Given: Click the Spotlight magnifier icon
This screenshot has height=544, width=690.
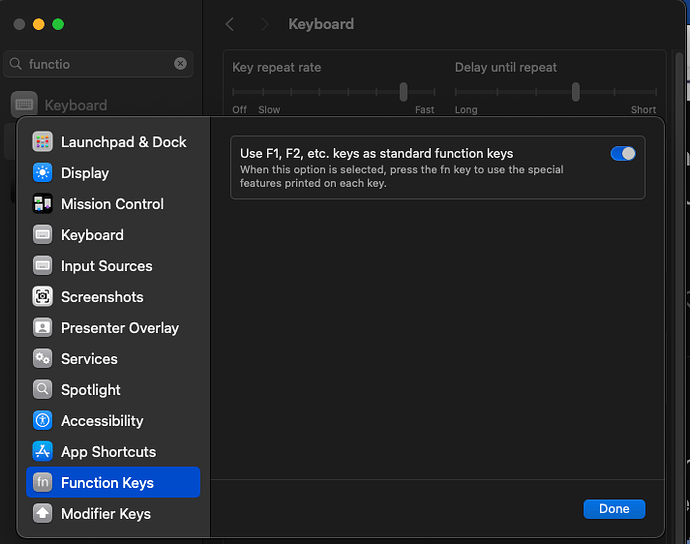Looking at the screenshot, I should pyautogui.click(x=42, y=390).
